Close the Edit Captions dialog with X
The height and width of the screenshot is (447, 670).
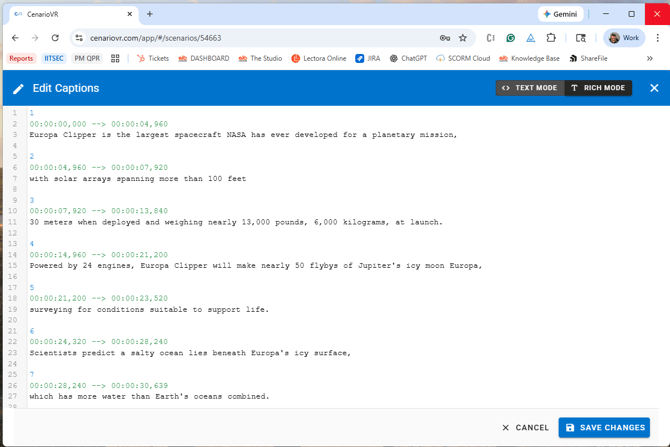pyautogui.click(x=654, y=88)
